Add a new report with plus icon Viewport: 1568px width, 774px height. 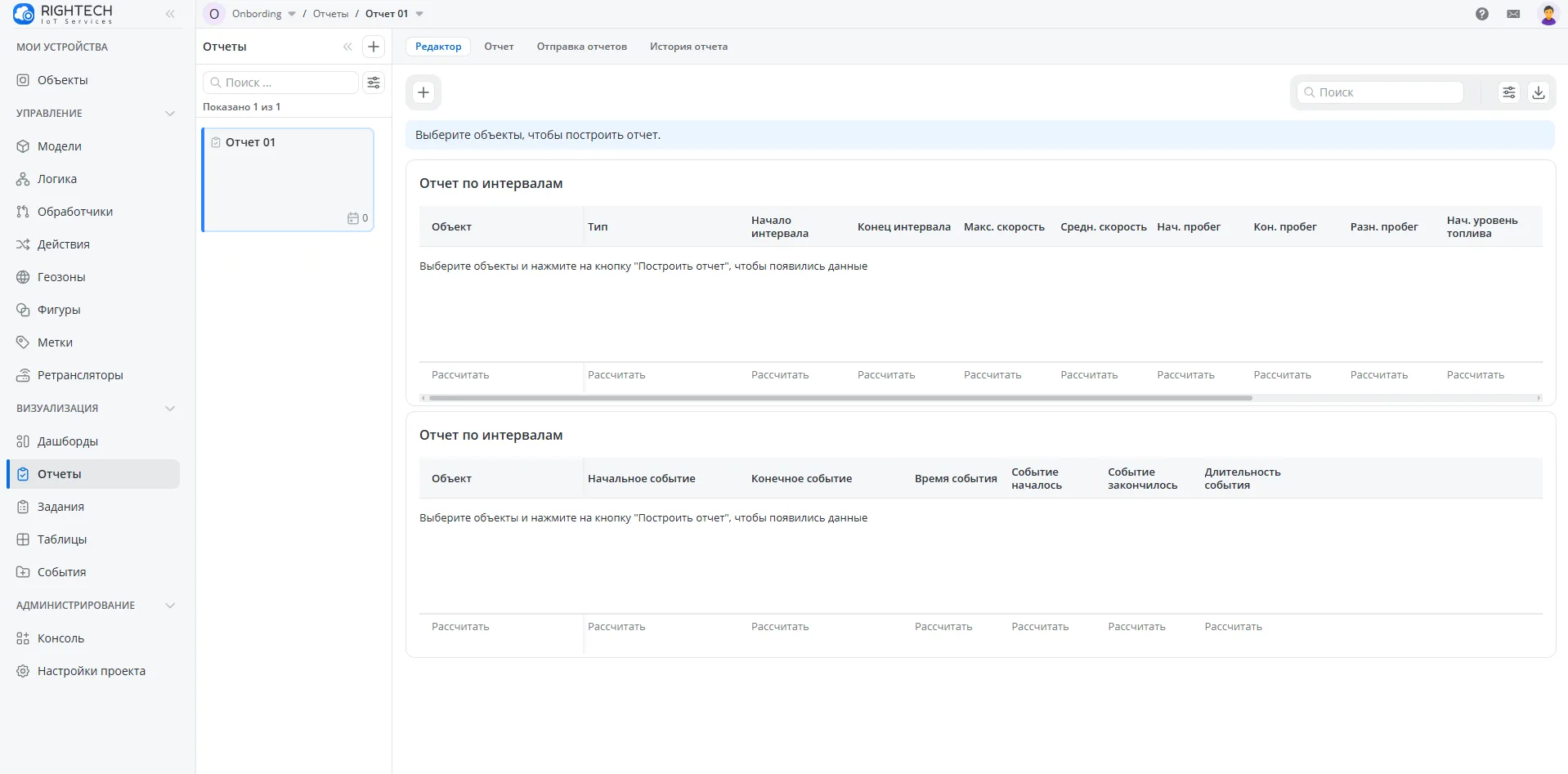[x=374, y=47]
